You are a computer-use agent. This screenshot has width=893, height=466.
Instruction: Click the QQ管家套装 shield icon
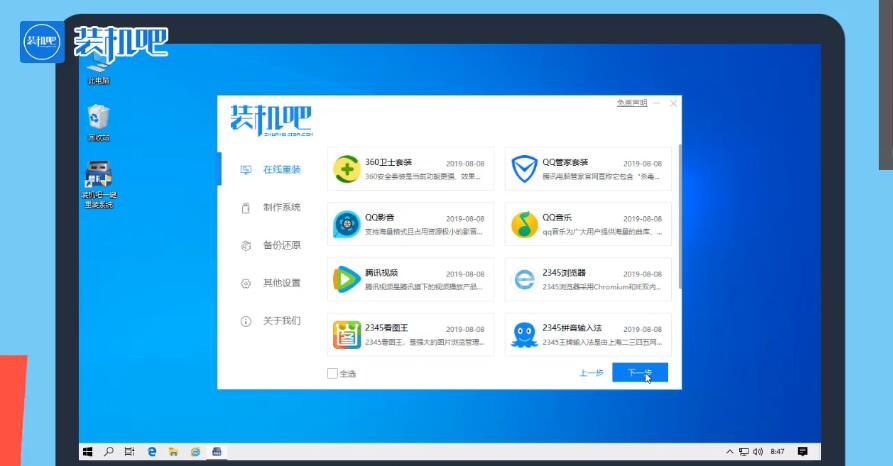[x=524, y=169]
